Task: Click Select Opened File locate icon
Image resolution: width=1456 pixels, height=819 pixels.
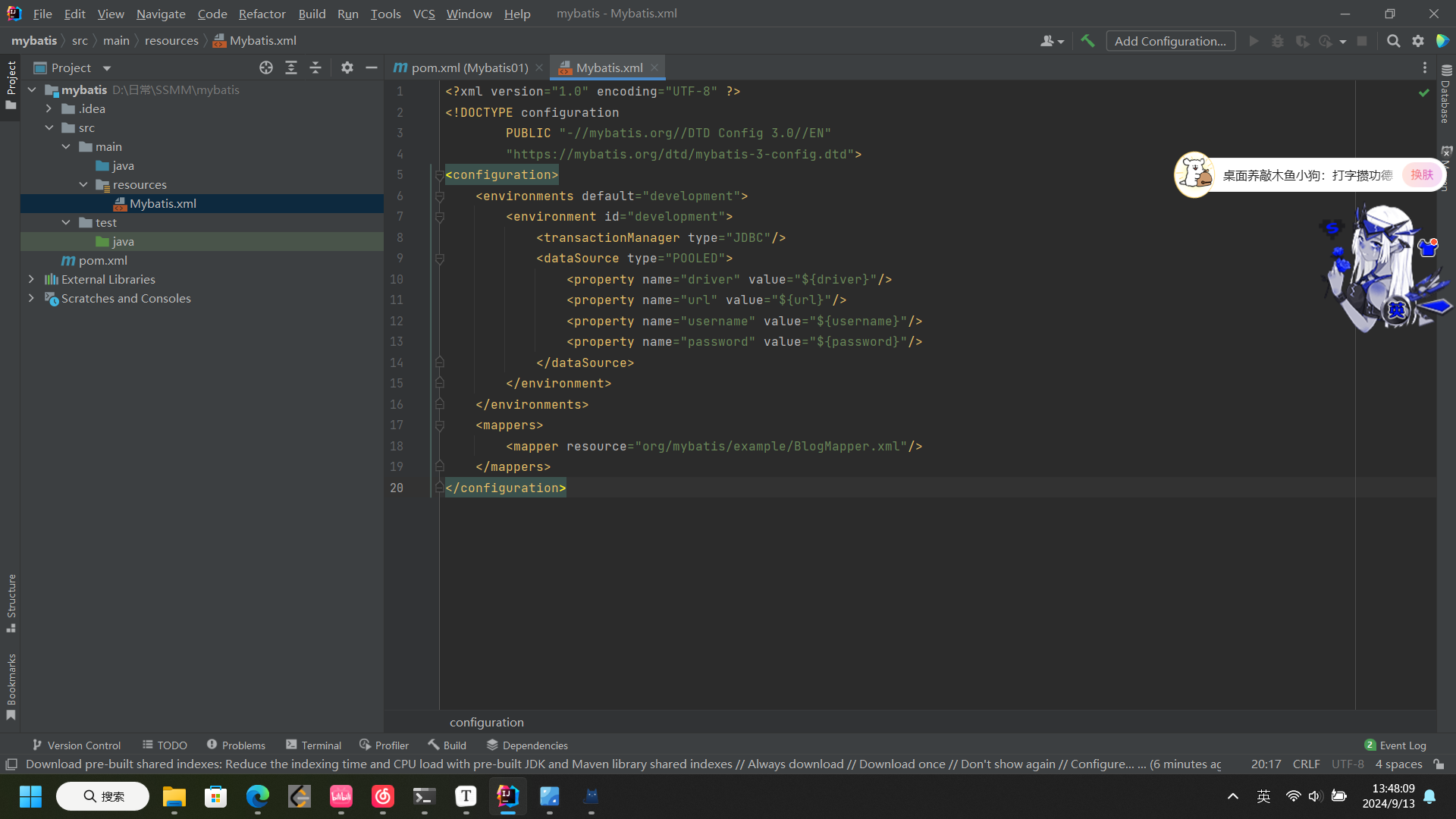Action: point(266,67)
